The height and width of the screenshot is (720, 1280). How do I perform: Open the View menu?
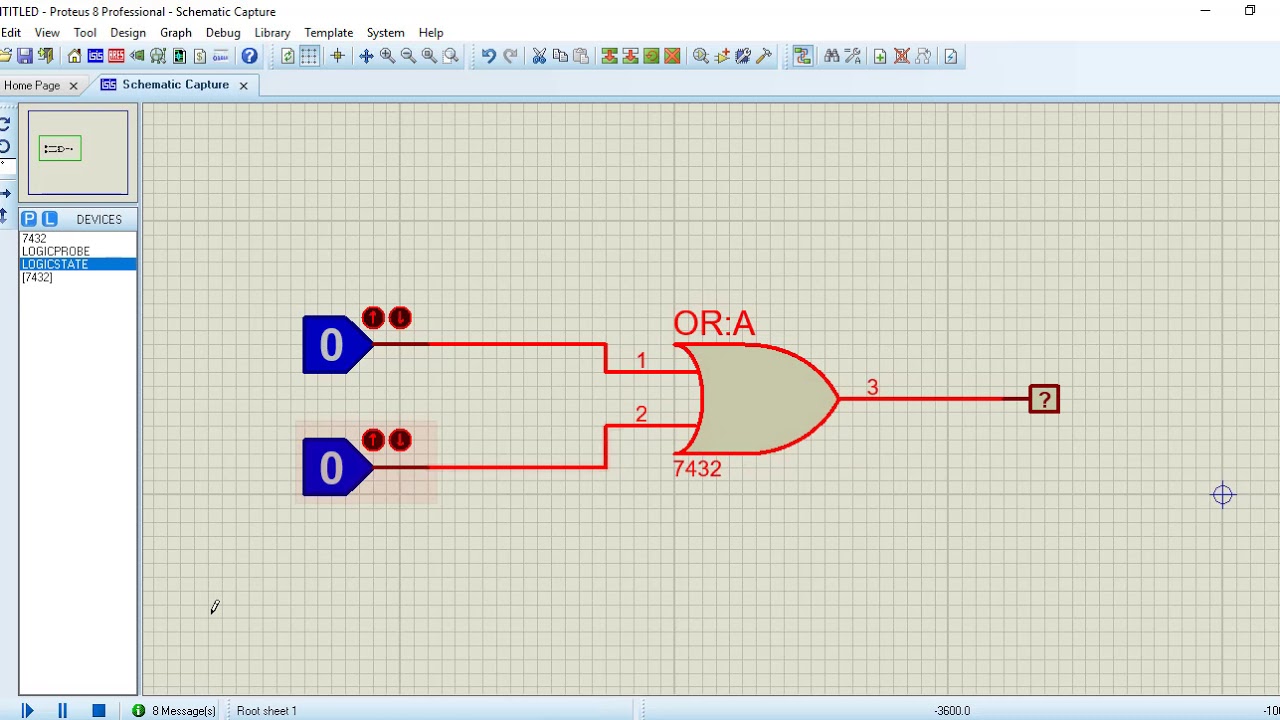[47, 33]
